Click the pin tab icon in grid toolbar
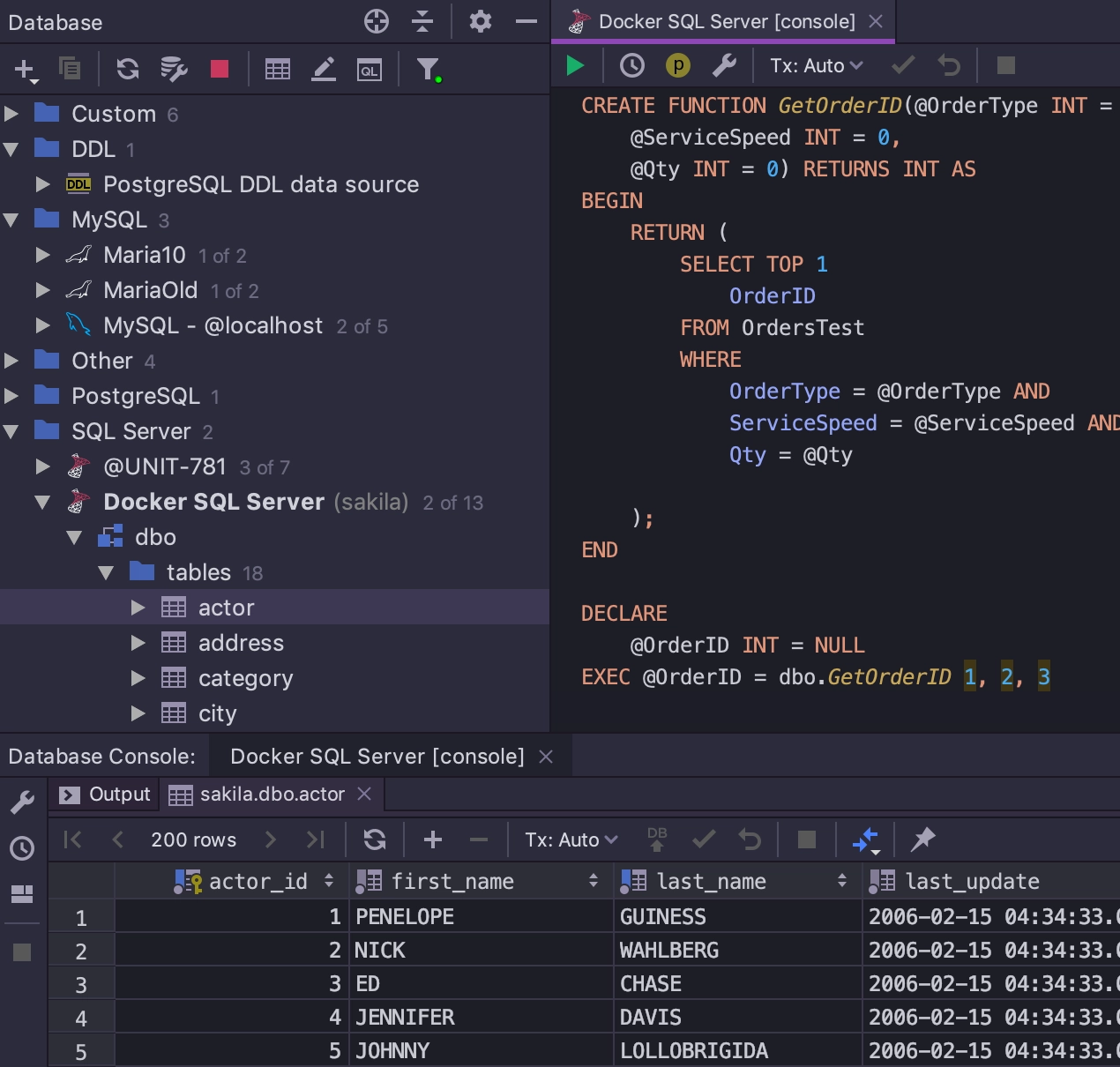The height and width of the screenshot is (1067, 1120). coord(922,839)
